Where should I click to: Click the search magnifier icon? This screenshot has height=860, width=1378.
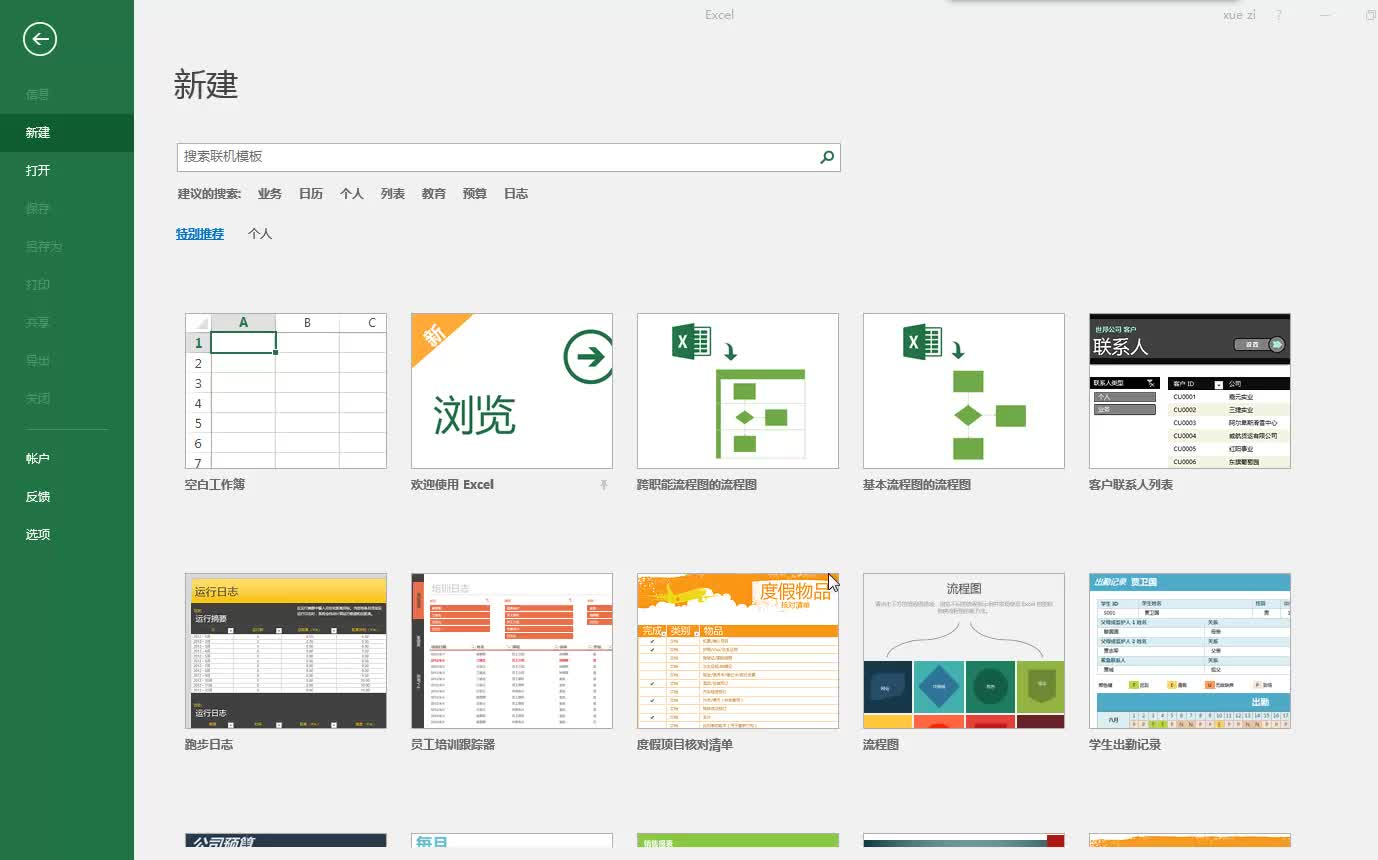point(827,157)
